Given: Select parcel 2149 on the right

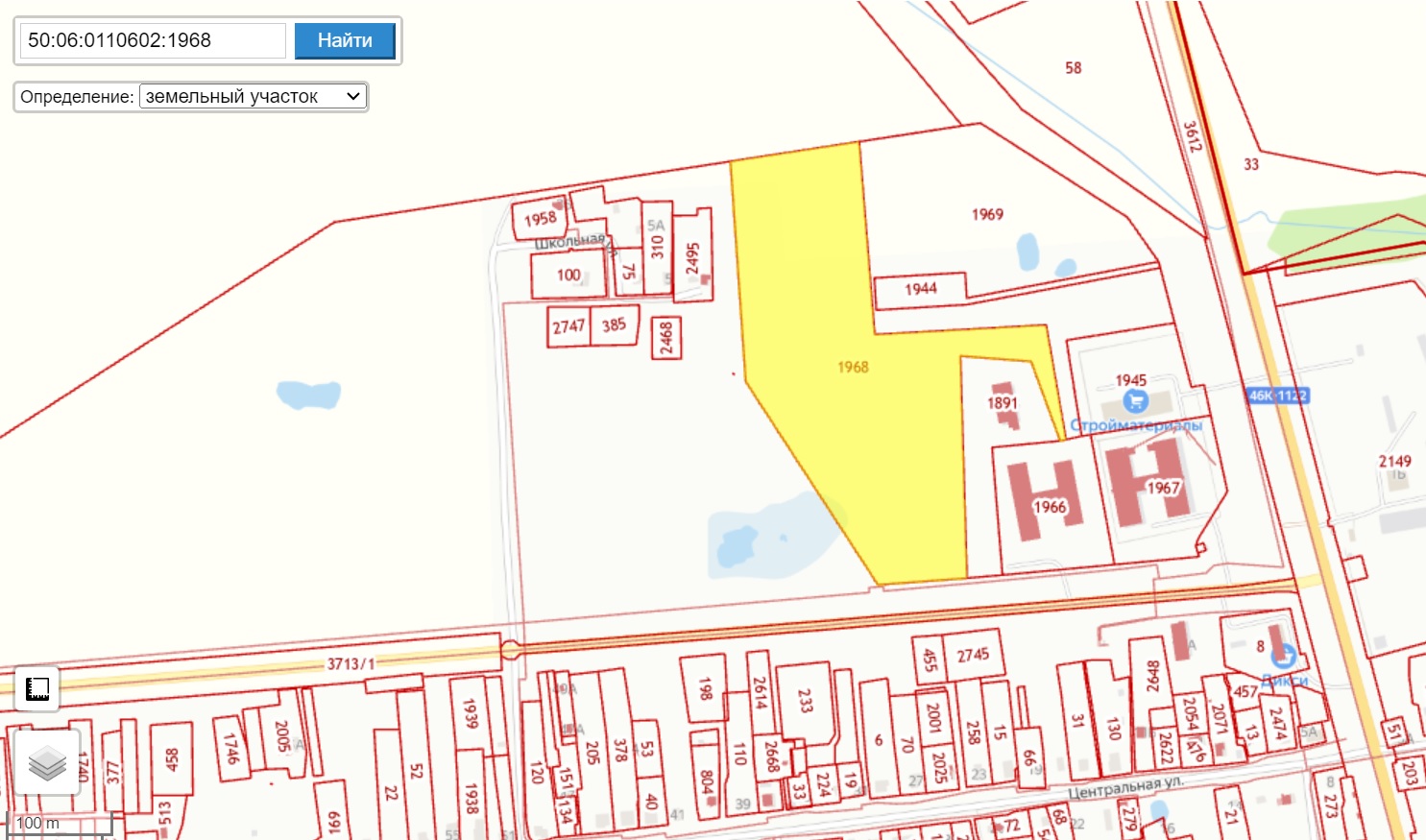Looking at the screenshot, I should click(x=1395, y=462).
